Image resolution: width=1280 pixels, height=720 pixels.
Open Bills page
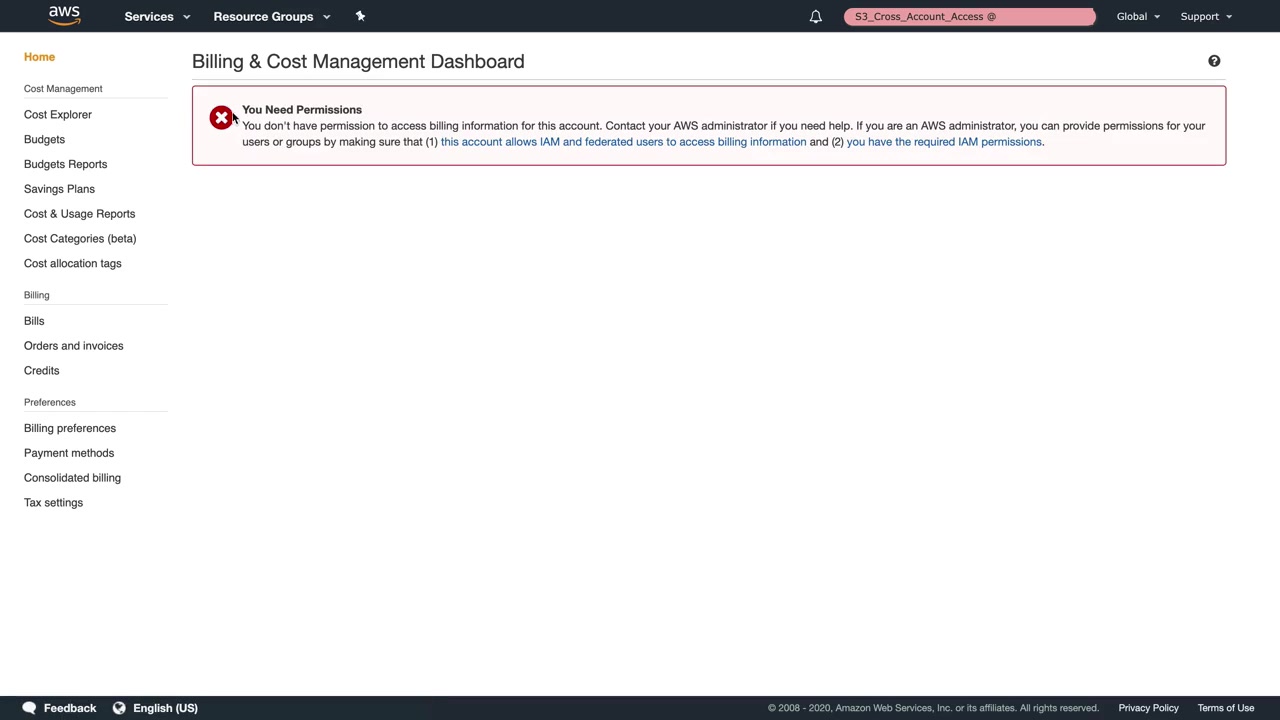click(x=34, y=321)
